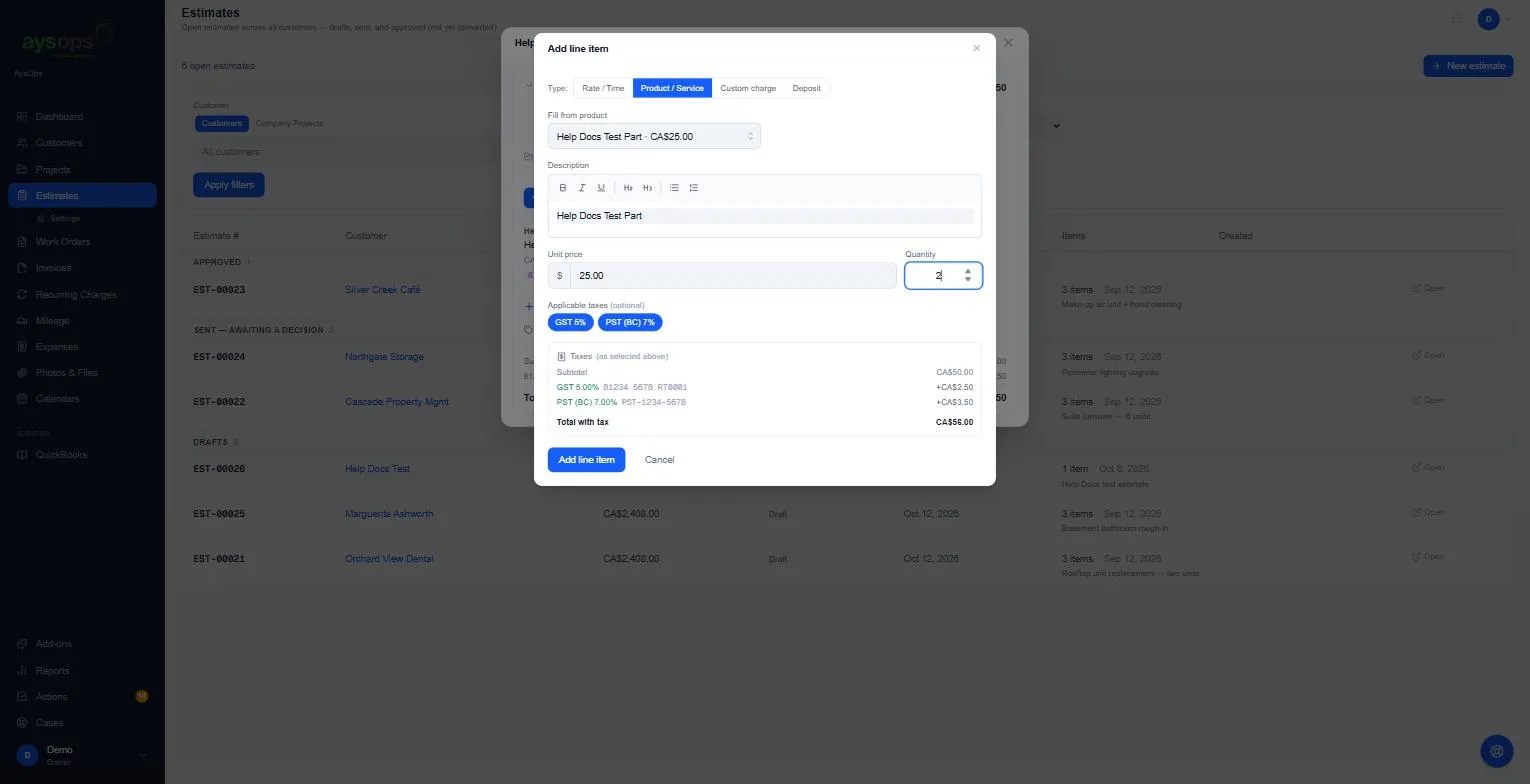Close the Add line item dialog
This screenshot has width=1530, height=784.
coord(977,48)
